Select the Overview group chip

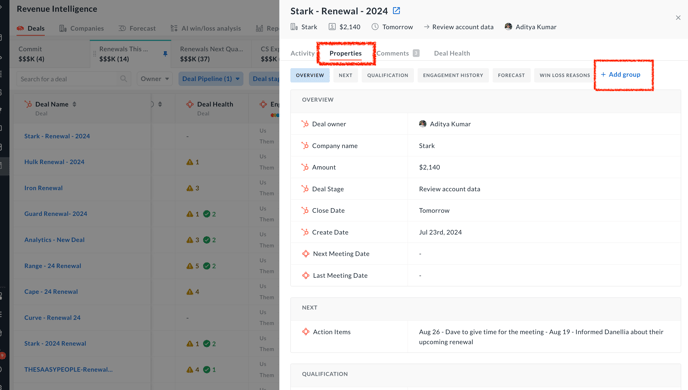click(x=310, y=75)
